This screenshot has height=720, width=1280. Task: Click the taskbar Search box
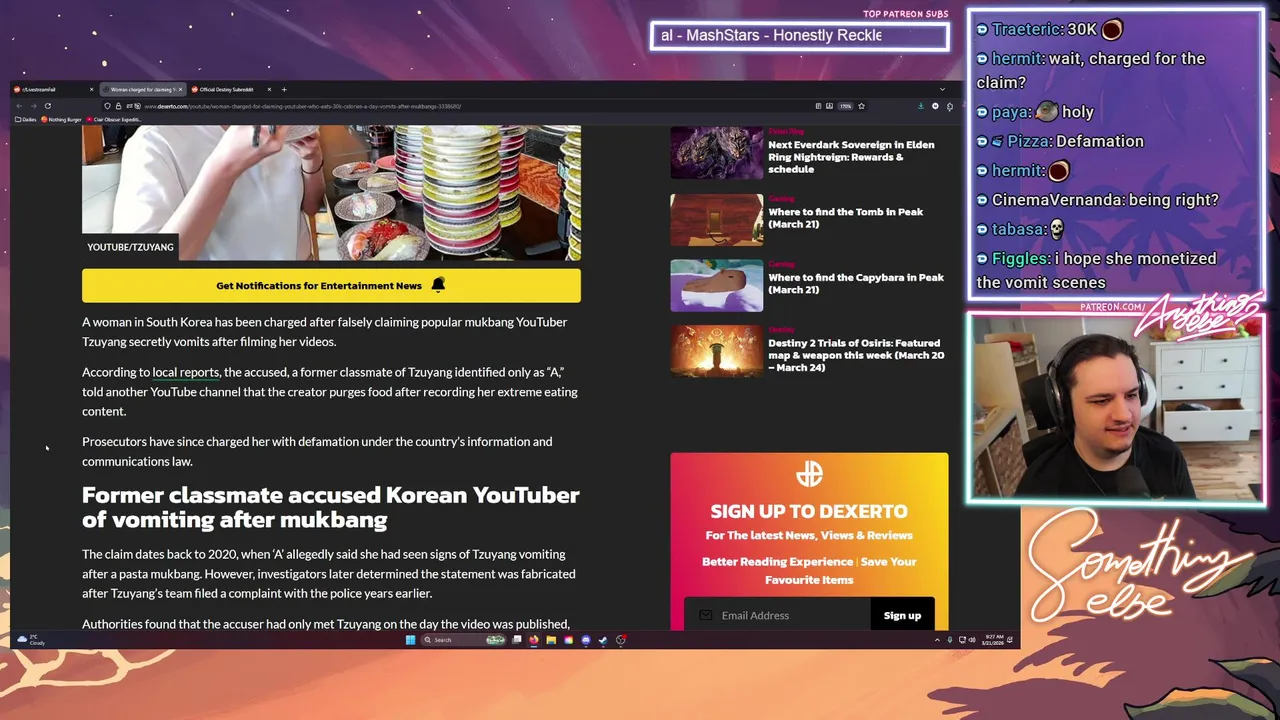click(463, 640)
